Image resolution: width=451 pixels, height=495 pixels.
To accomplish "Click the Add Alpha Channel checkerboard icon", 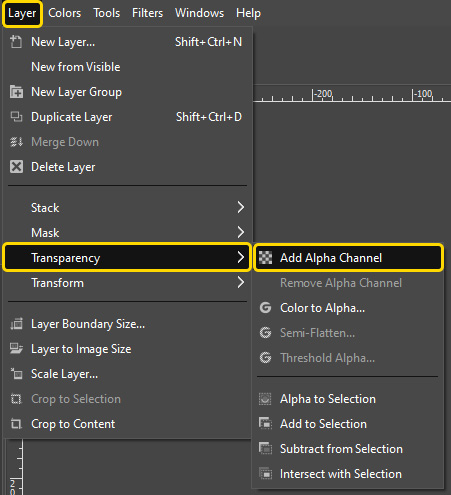I will tap(265, 258).
